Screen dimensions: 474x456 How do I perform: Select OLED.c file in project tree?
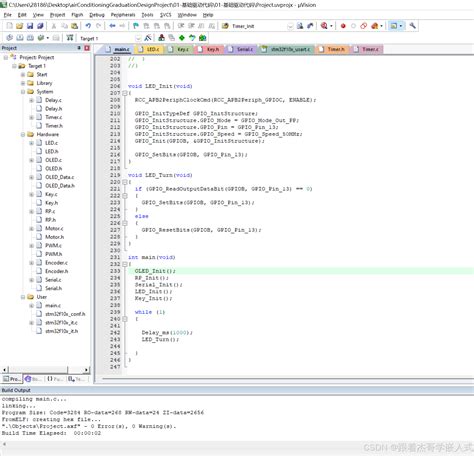[x=53, y=160]
